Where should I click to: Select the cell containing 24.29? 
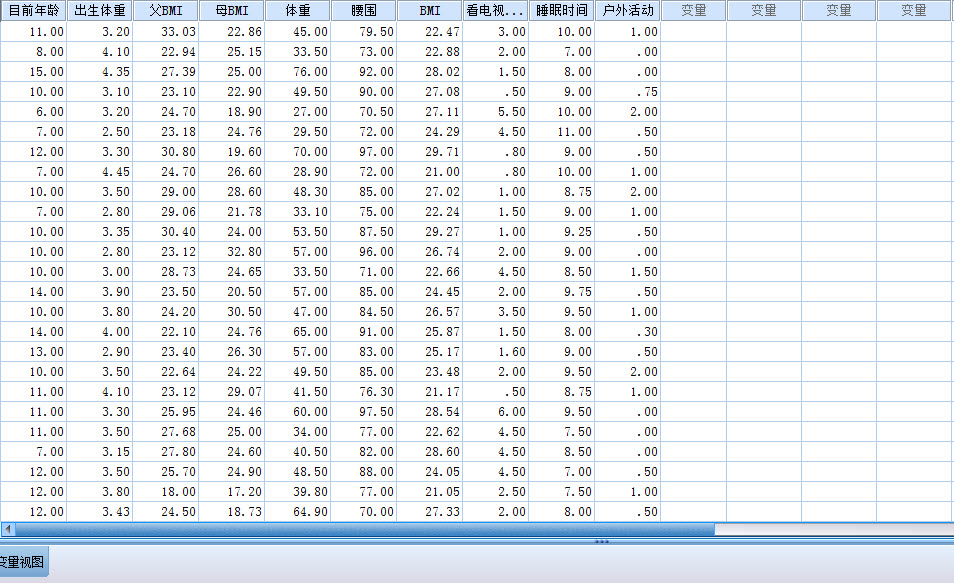(430, 132)
